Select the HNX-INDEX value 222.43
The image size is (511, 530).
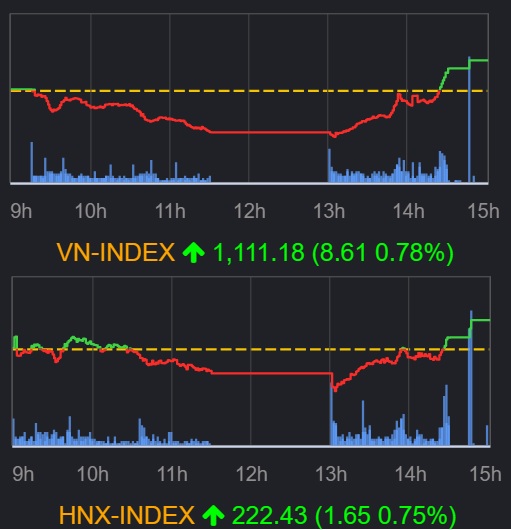(270, 515)
